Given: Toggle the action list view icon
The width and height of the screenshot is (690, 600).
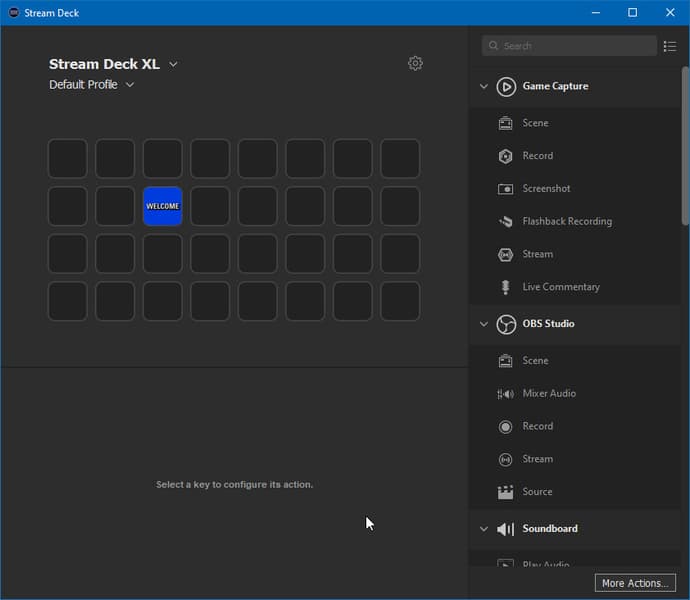Looking at the screenshot, I should (x=670, y=46).
